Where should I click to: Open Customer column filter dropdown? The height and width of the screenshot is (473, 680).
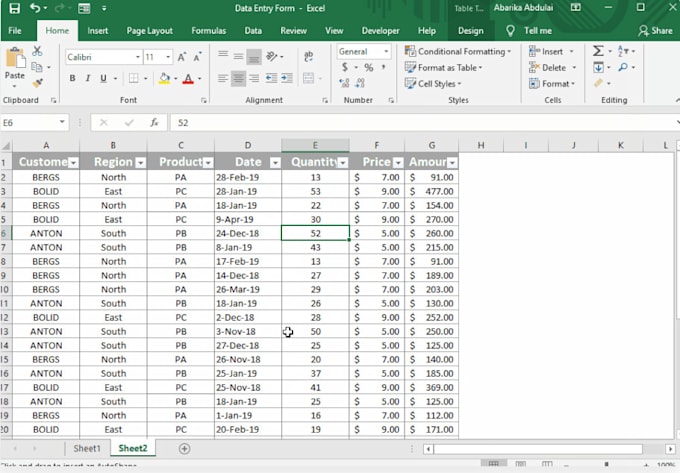click(73, 163)
